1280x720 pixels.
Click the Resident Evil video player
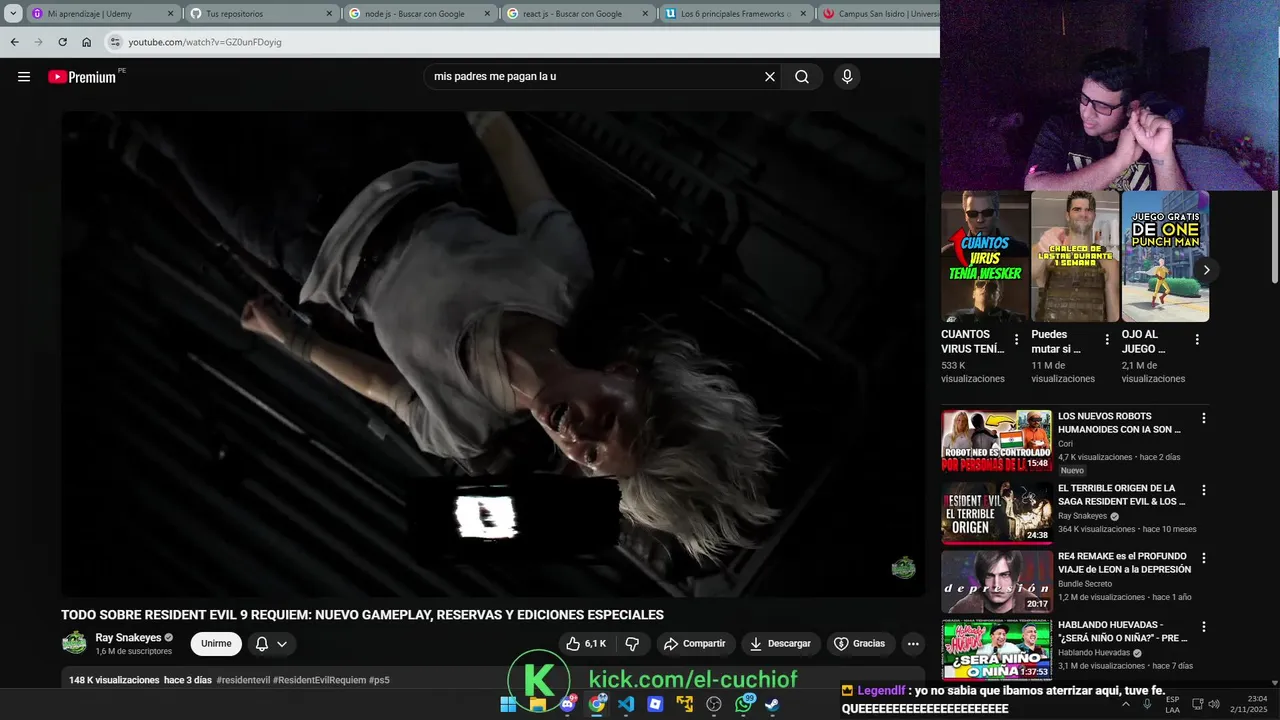(493, 354)
